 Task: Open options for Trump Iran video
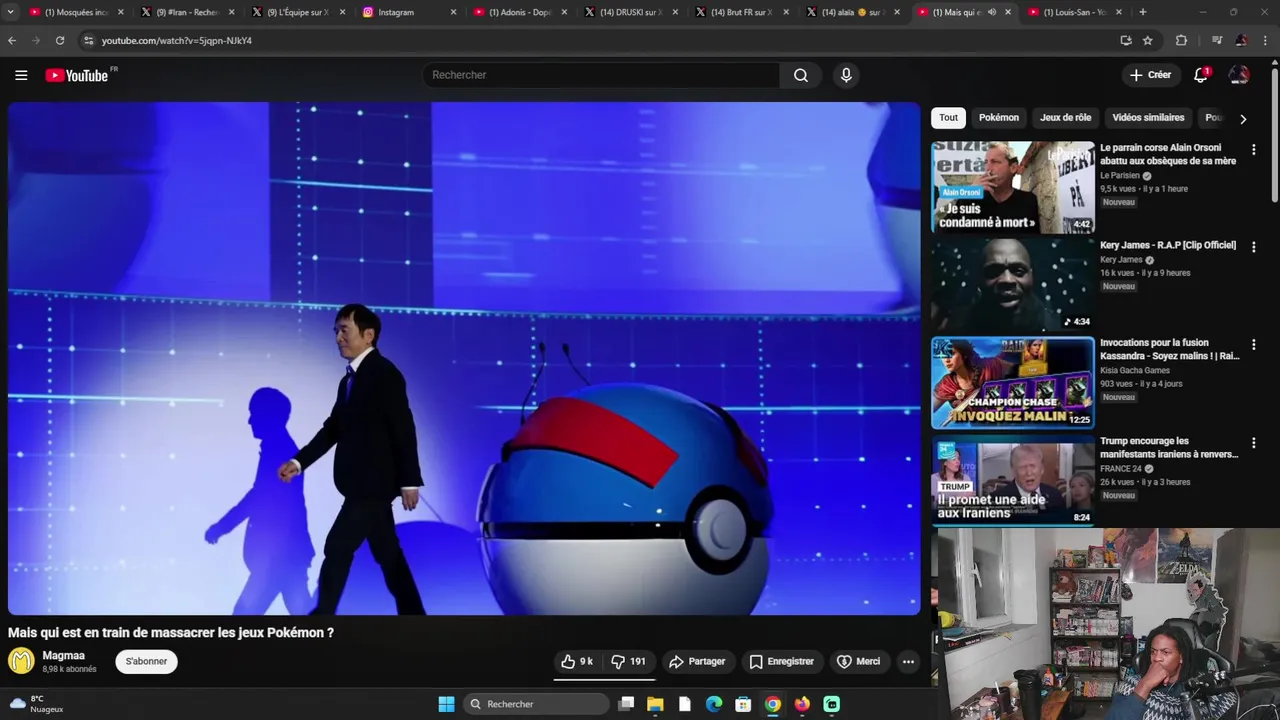click(1254, 442)
